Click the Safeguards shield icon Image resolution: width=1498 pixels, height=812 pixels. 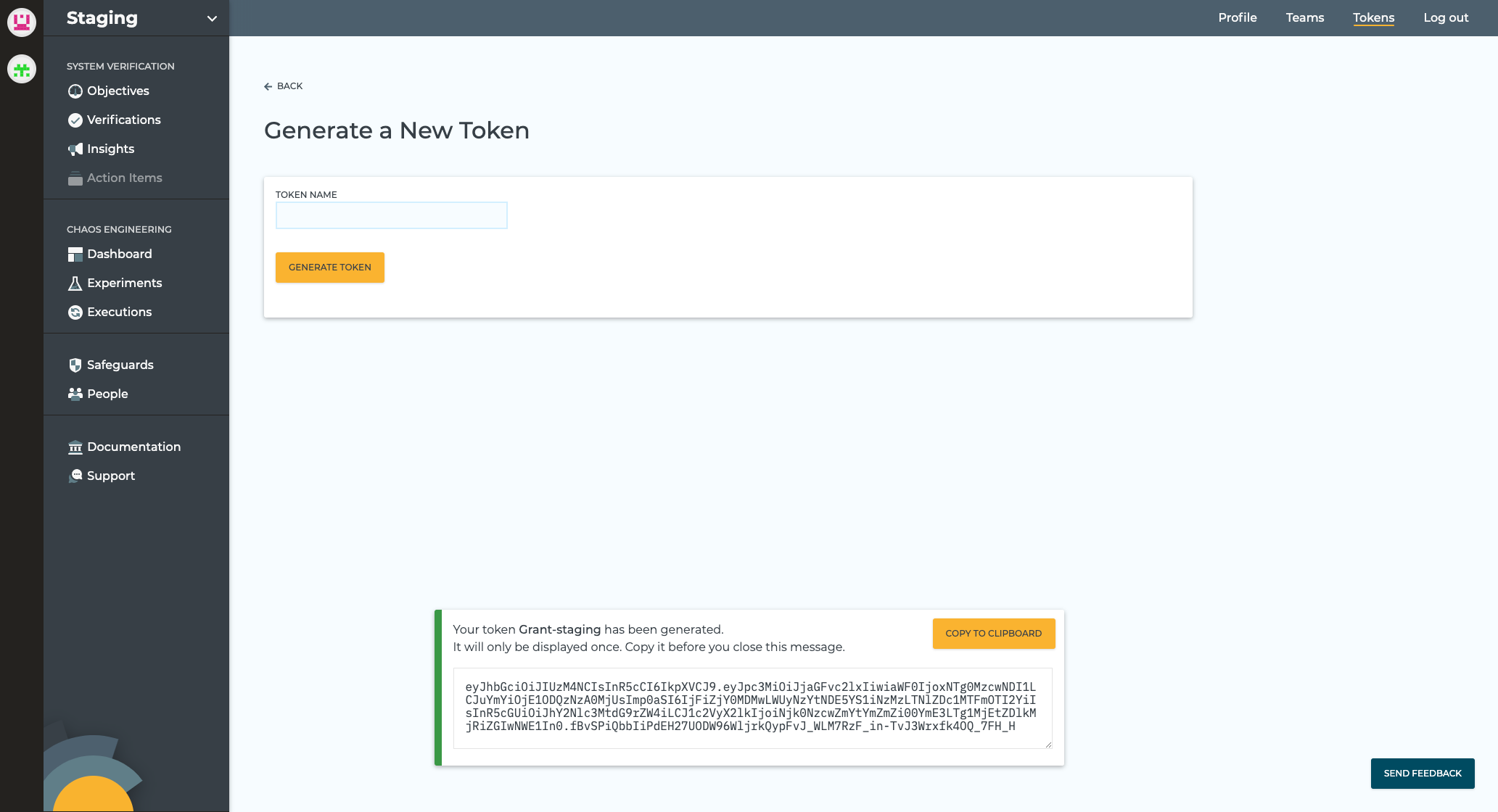pos(75,365)
